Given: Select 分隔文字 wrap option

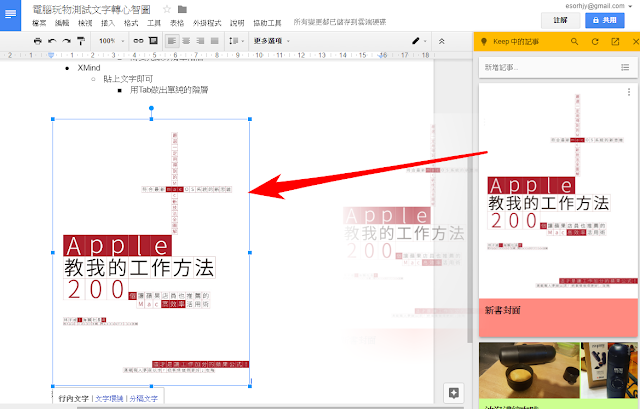Looking at the screenshot, I should 143,398.
